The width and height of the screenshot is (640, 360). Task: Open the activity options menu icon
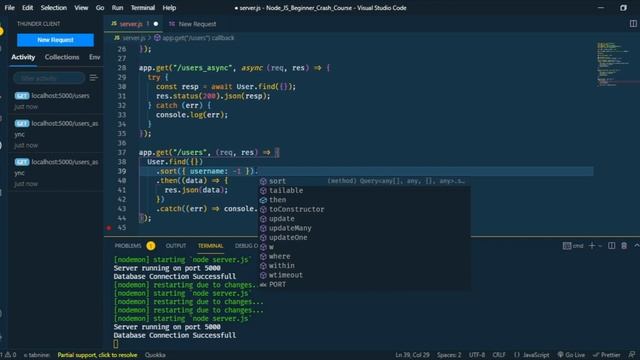(x=93, y=78)
